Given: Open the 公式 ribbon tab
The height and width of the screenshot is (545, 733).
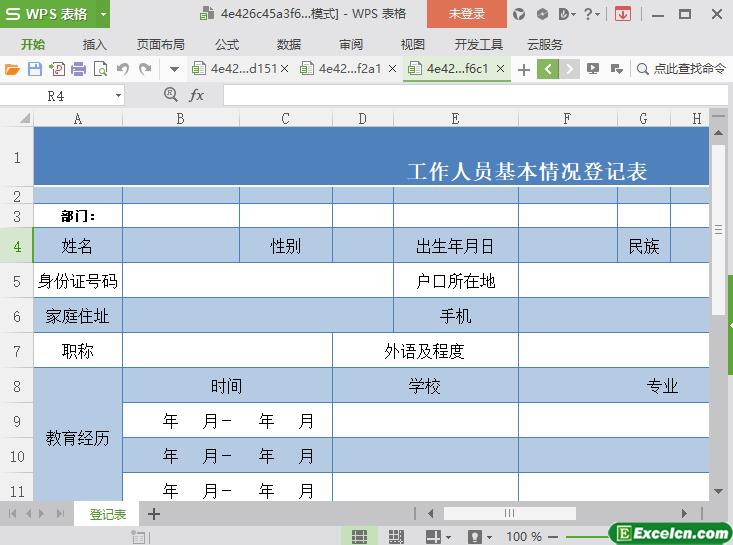Looking at the screenshot, I should point(227,44).
